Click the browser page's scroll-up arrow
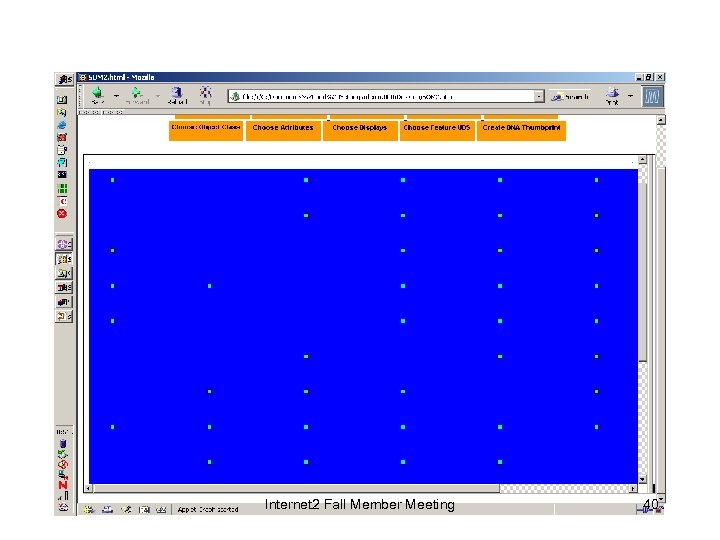This screenshot has width=720, height=540. (x=661, y=120)
